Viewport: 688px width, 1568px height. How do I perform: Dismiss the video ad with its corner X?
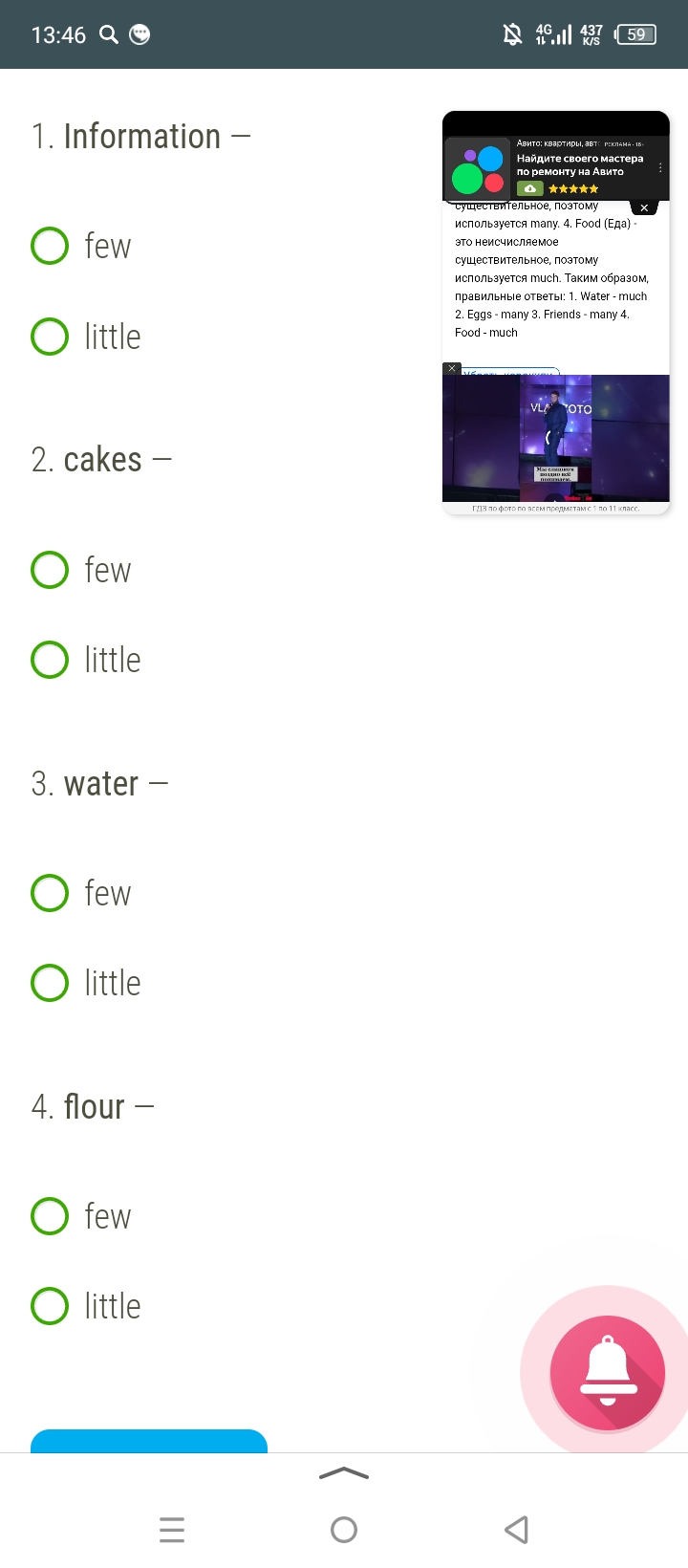click(x=452, y=368)
